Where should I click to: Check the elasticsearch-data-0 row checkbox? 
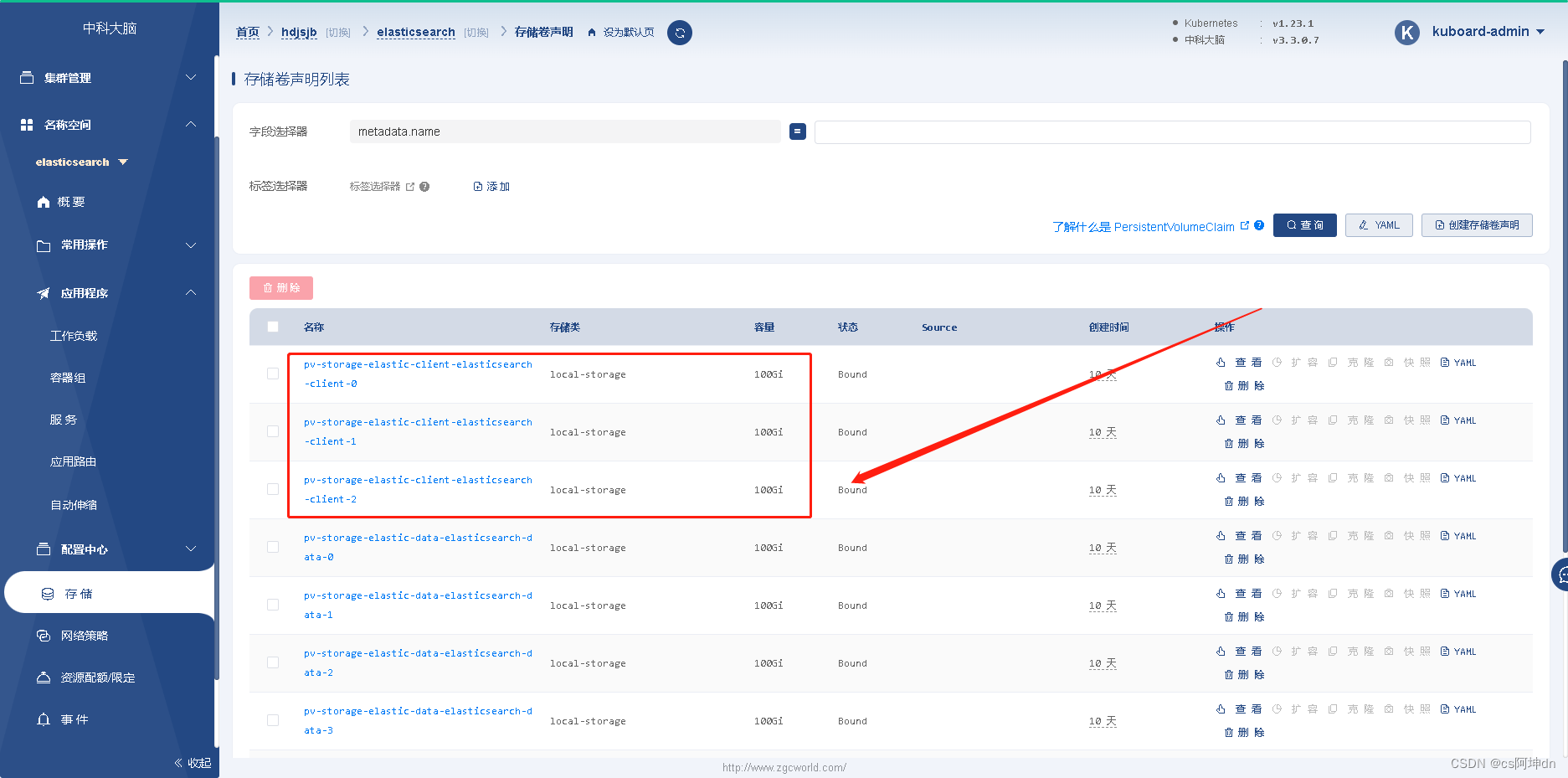click(x=273, y=547)
